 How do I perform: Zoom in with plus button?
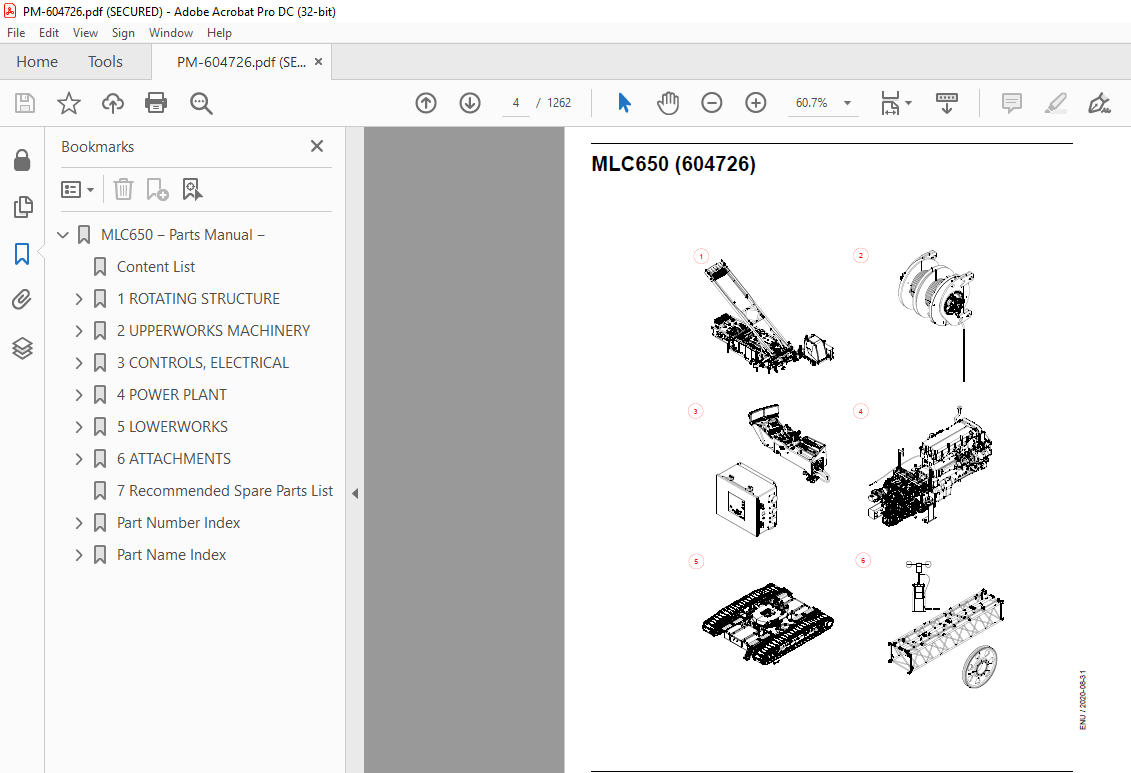(755, 103)
